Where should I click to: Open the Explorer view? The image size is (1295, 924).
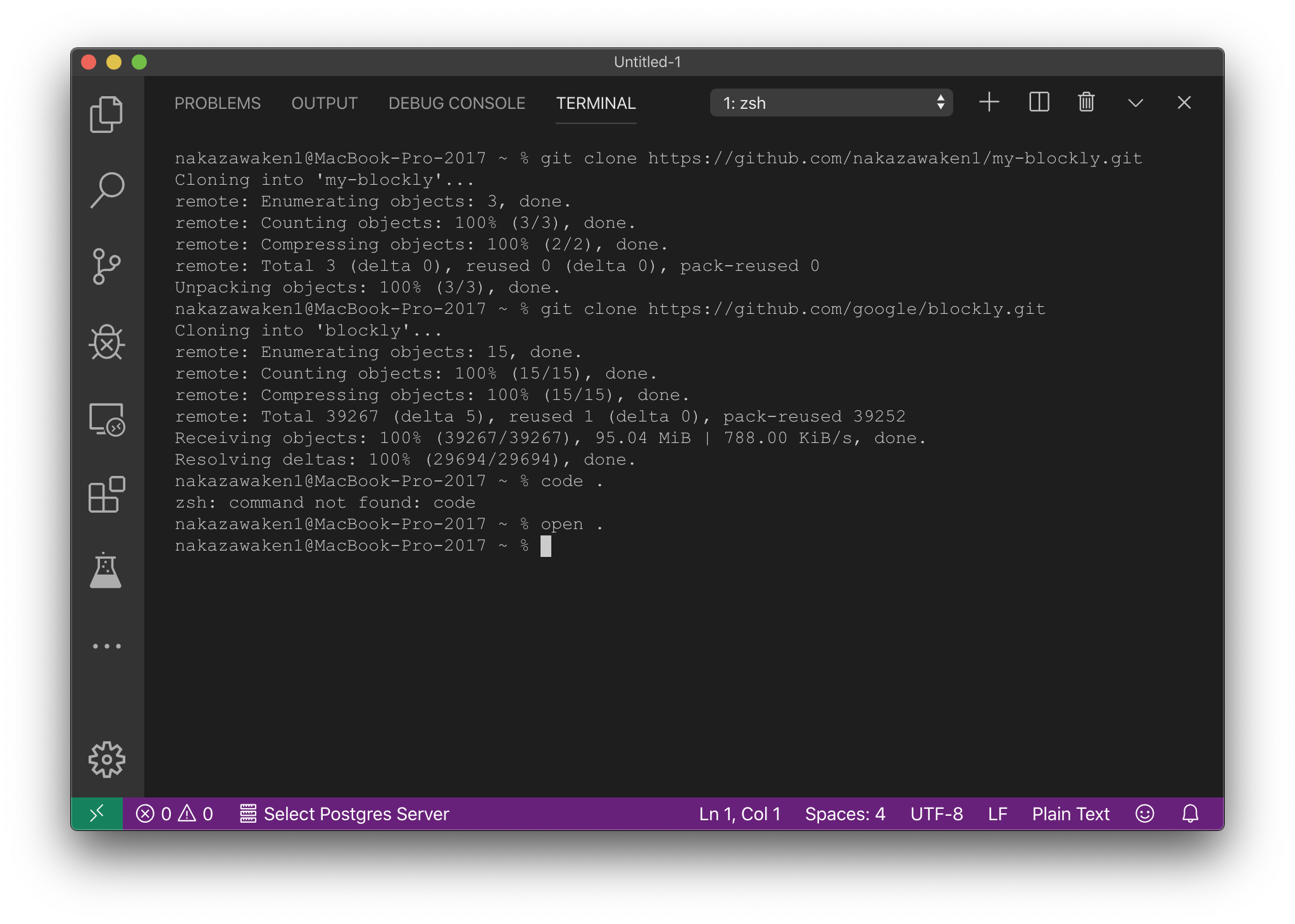(106, 114)
